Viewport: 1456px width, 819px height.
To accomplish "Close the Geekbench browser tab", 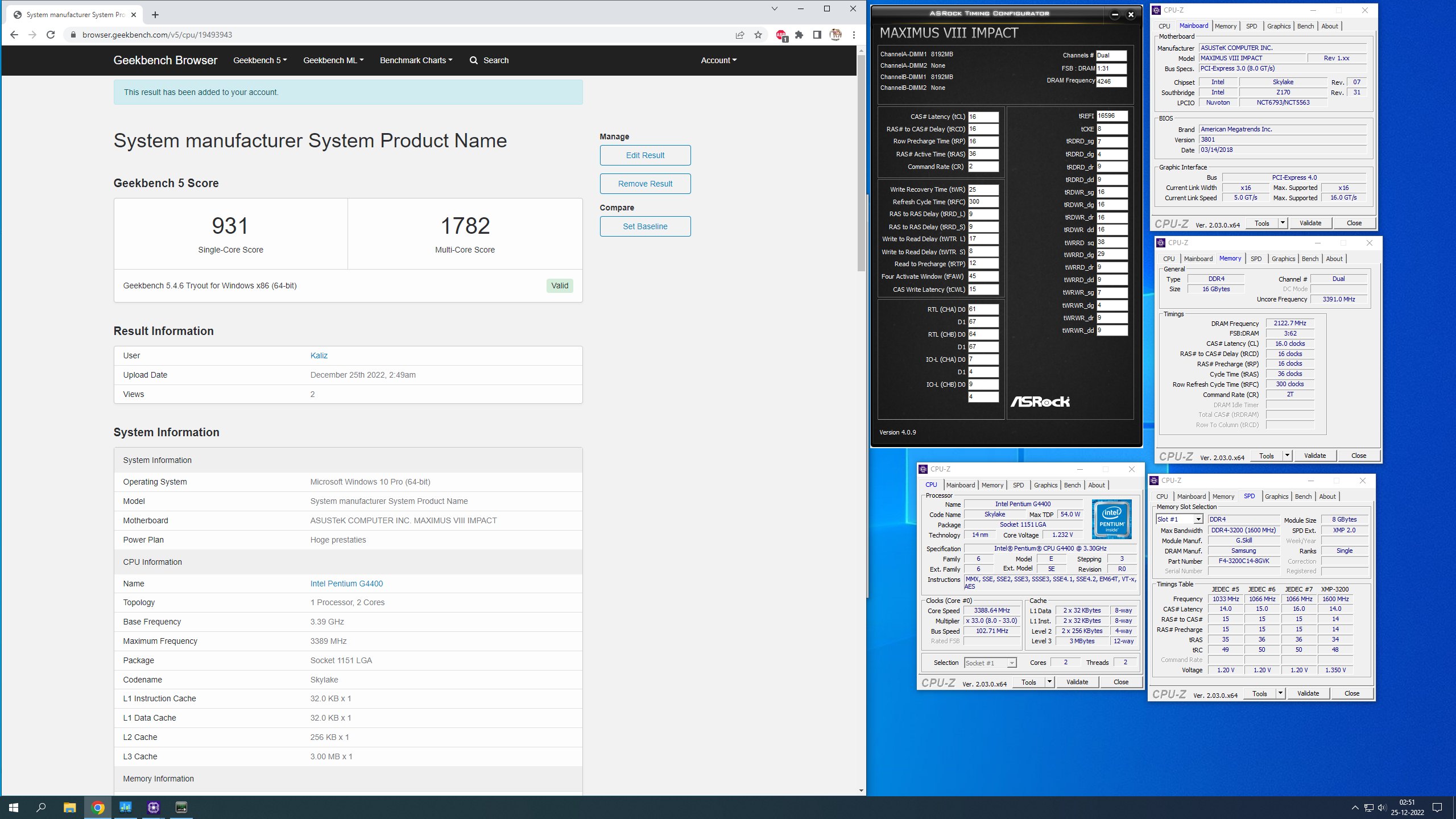I will click(x=134, y=15).
